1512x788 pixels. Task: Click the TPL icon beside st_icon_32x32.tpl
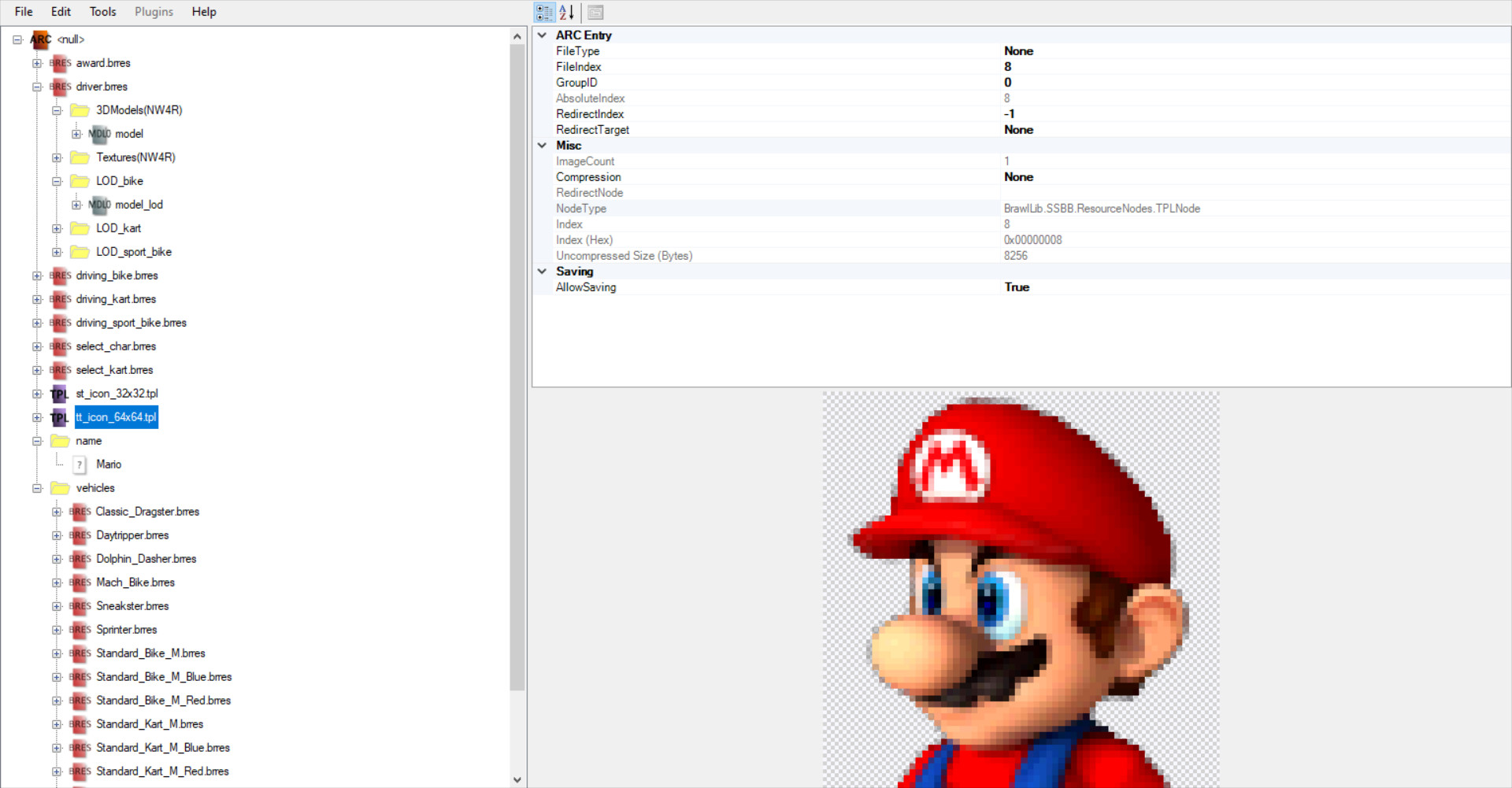pyautogui.click(x=58, y=394)
